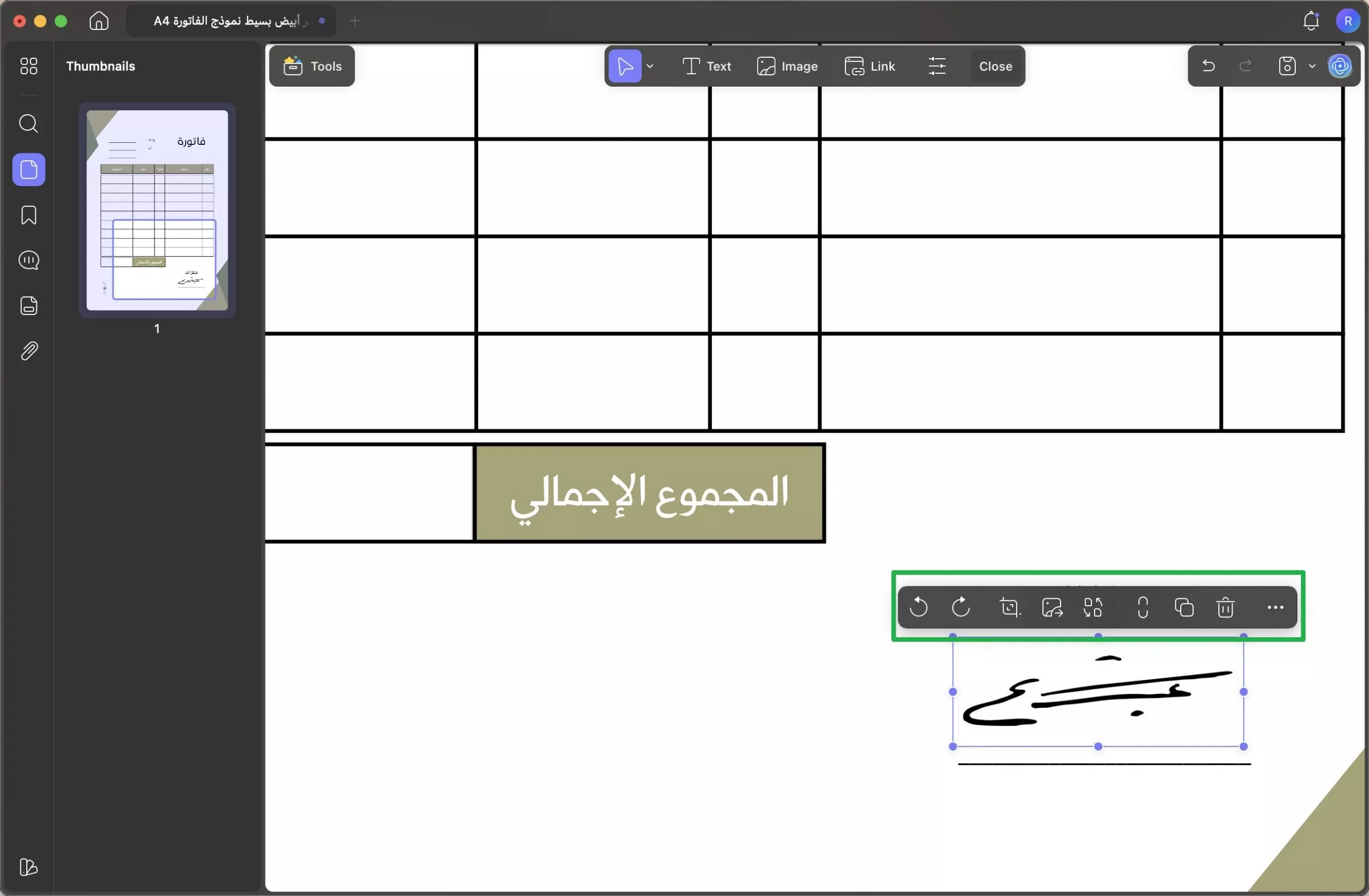Rotate signature image counterclockwise
The image size is (1369, 896).
click(919, 607)
